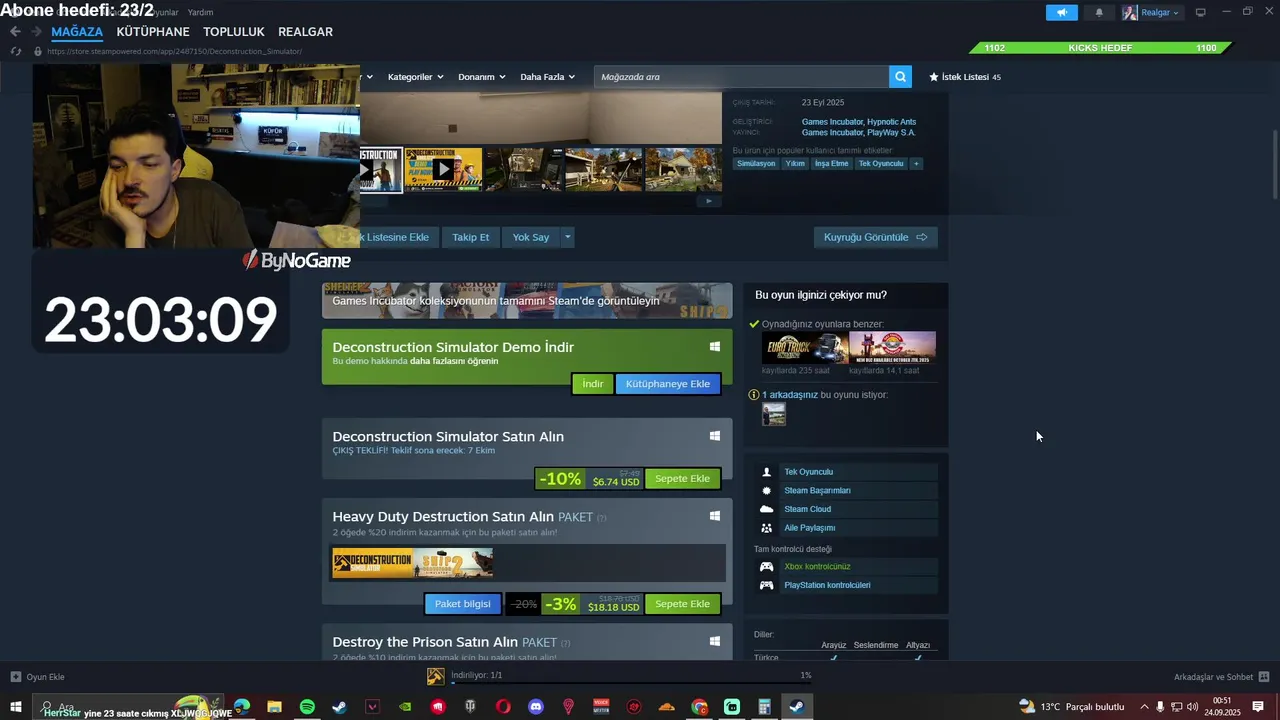Image resolution: width=1280 pixels, height=720 pixels.
Task: Click the magnifier search button in store
Action: [901, 77]
